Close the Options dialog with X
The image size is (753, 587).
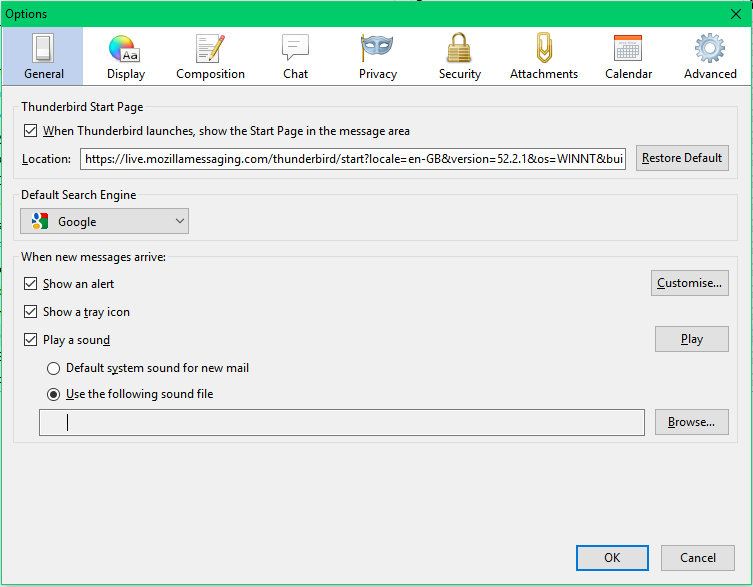coord(736,14)
